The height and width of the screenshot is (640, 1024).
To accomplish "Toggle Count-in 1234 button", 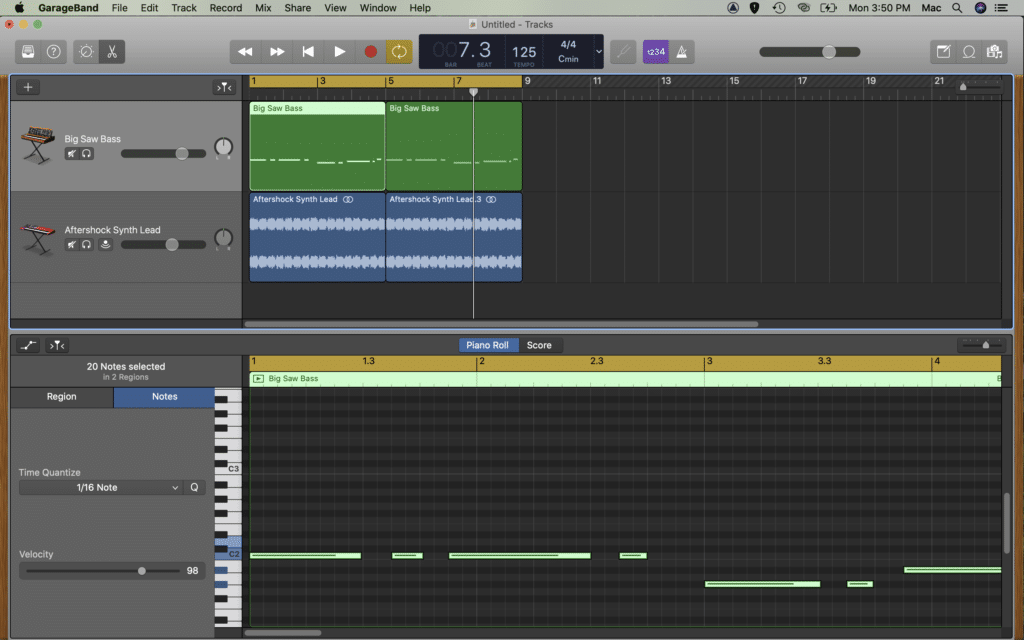I will pos(656,52).
